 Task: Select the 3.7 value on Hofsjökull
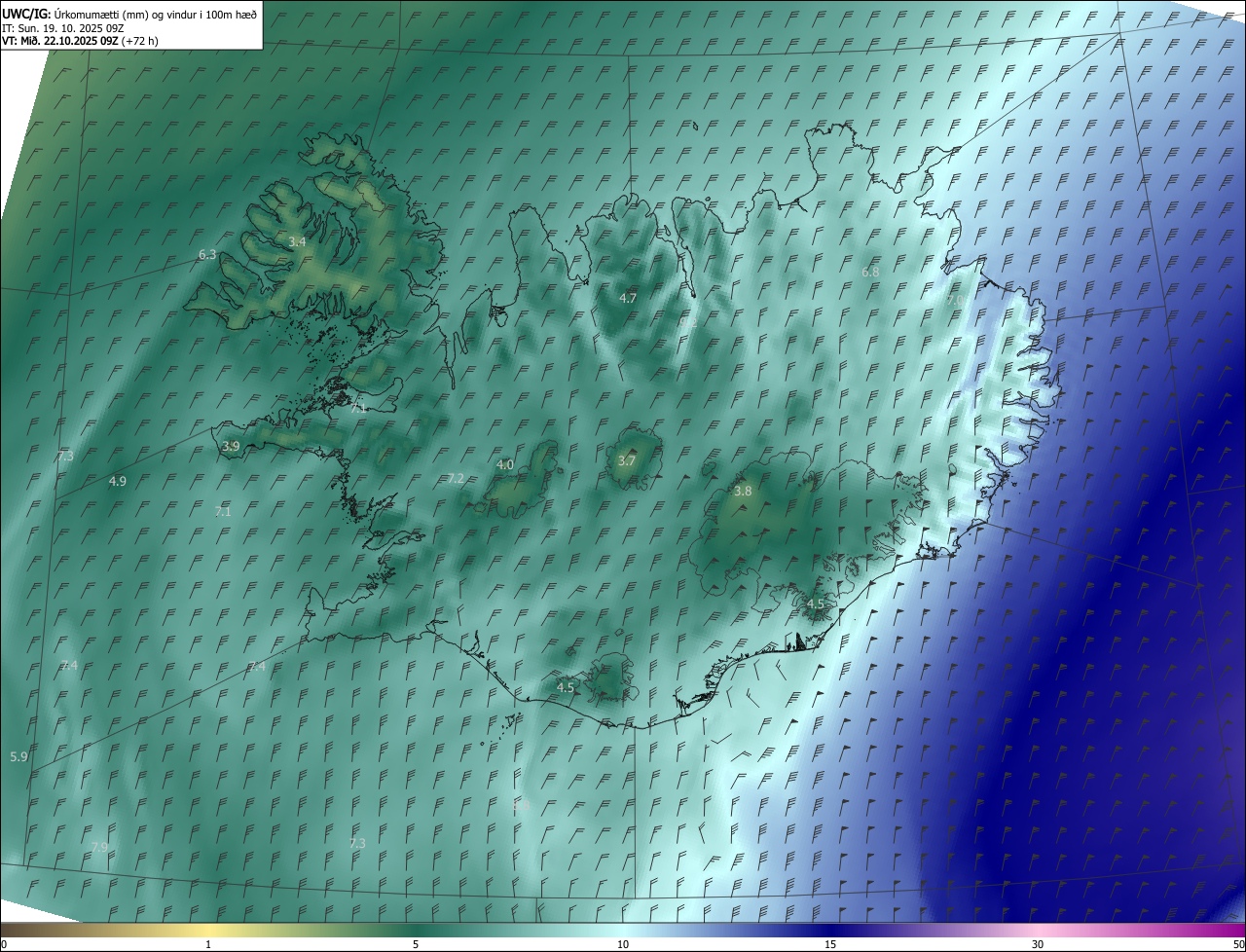click(627, 461)
